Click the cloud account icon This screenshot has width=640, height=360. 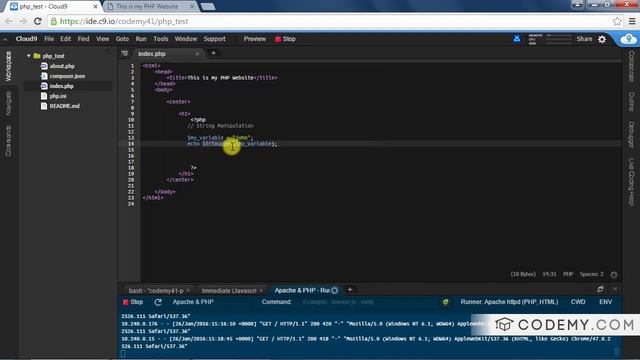(628, 39)
